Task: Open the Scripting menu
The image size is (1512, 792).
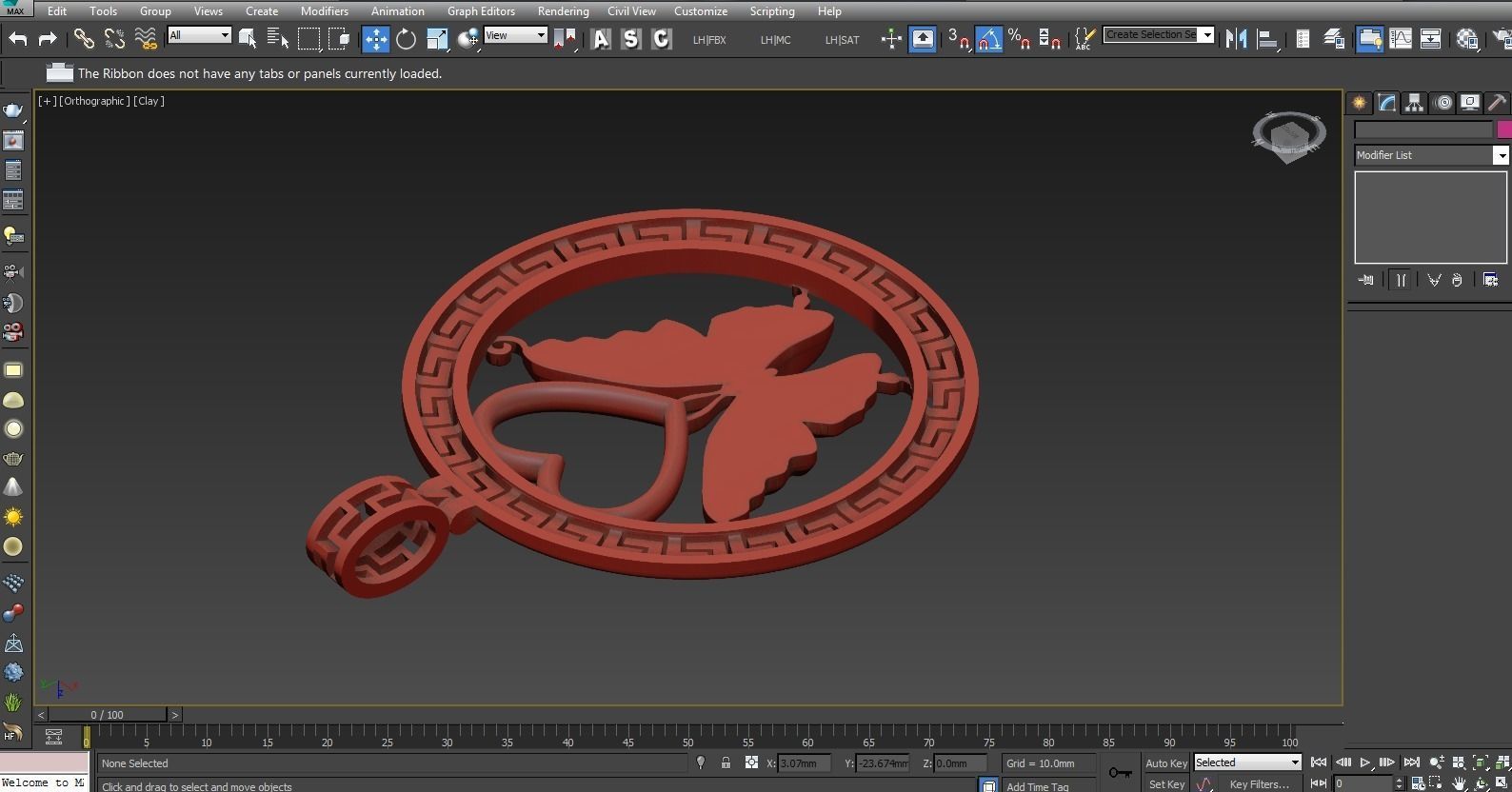Action: coord(772,11)
